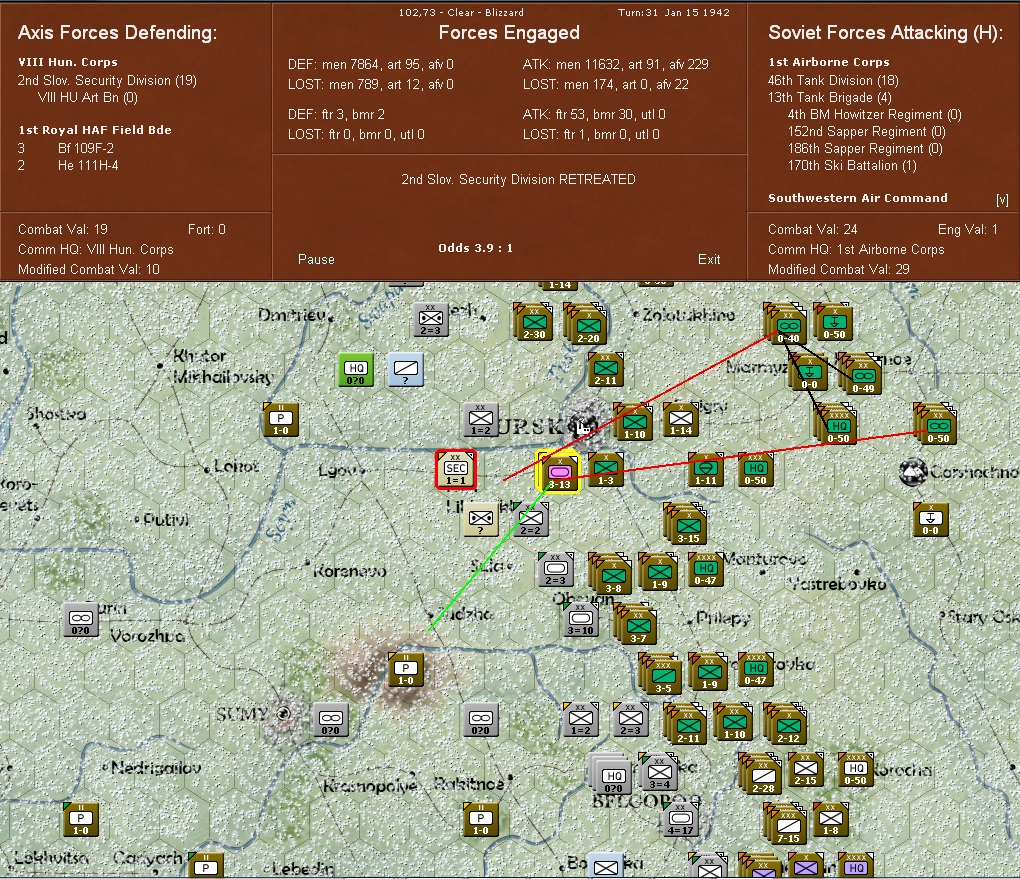Select the 0-50 HQ linked by black line
The height and width of the screenshot is (879, 1020).
click(836, 424)
